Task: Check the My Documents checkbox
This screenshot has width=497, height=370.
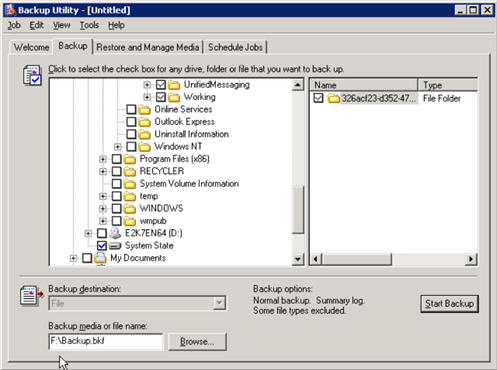Action: pyautogui.click(x=87, y=258)
